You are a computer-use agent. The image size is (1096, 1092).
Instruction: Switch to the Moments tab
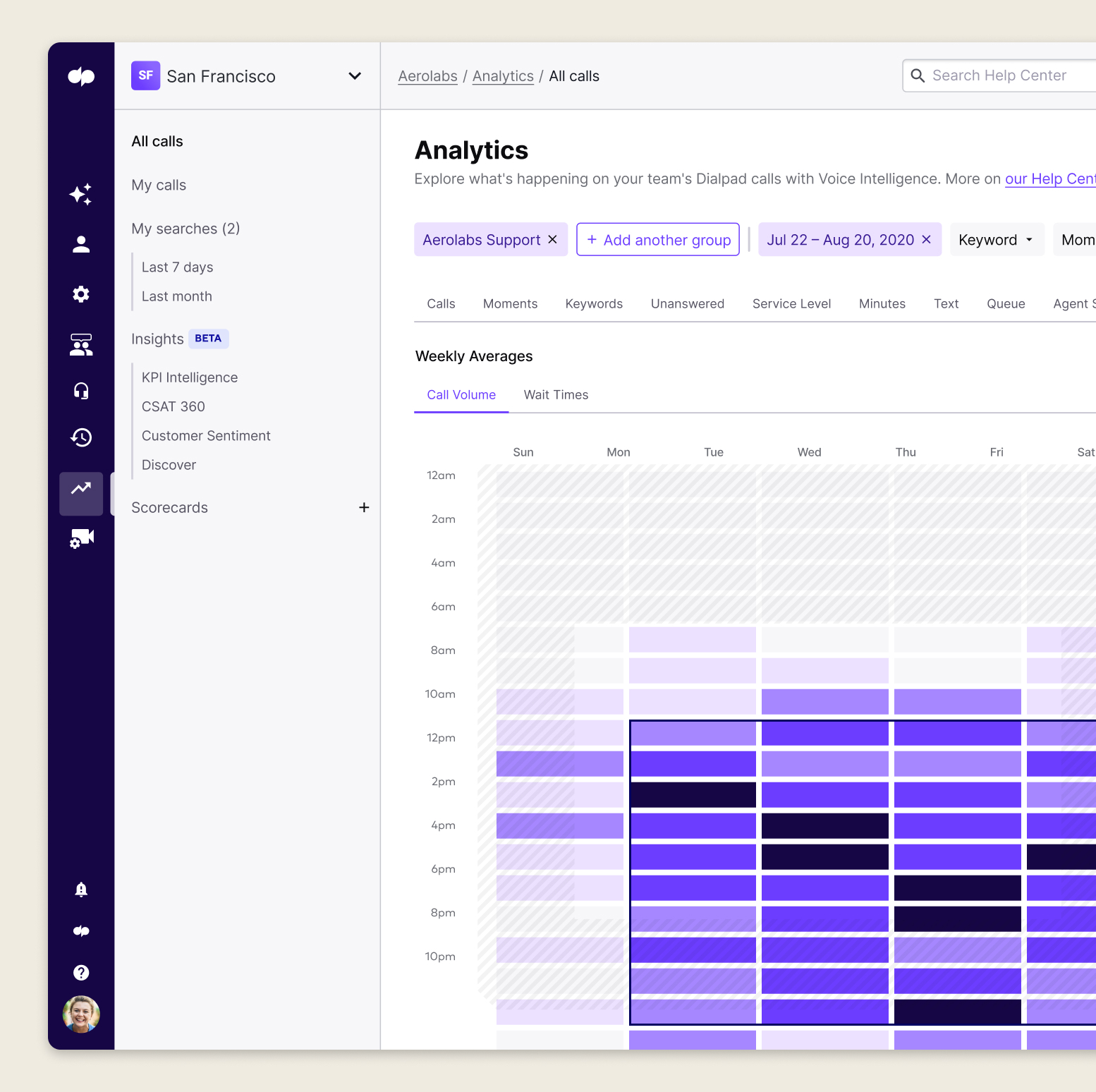(x=510, y=304)
